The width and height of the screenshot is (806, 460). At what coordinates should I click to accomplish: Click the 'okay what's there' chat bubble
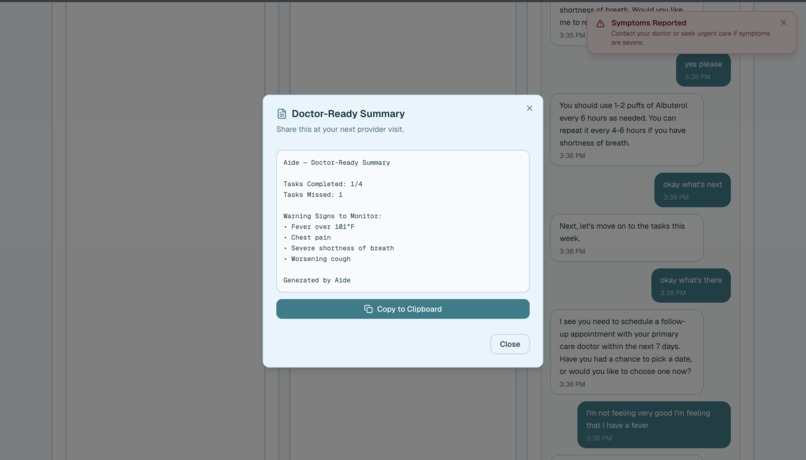[x=691, y=285]
